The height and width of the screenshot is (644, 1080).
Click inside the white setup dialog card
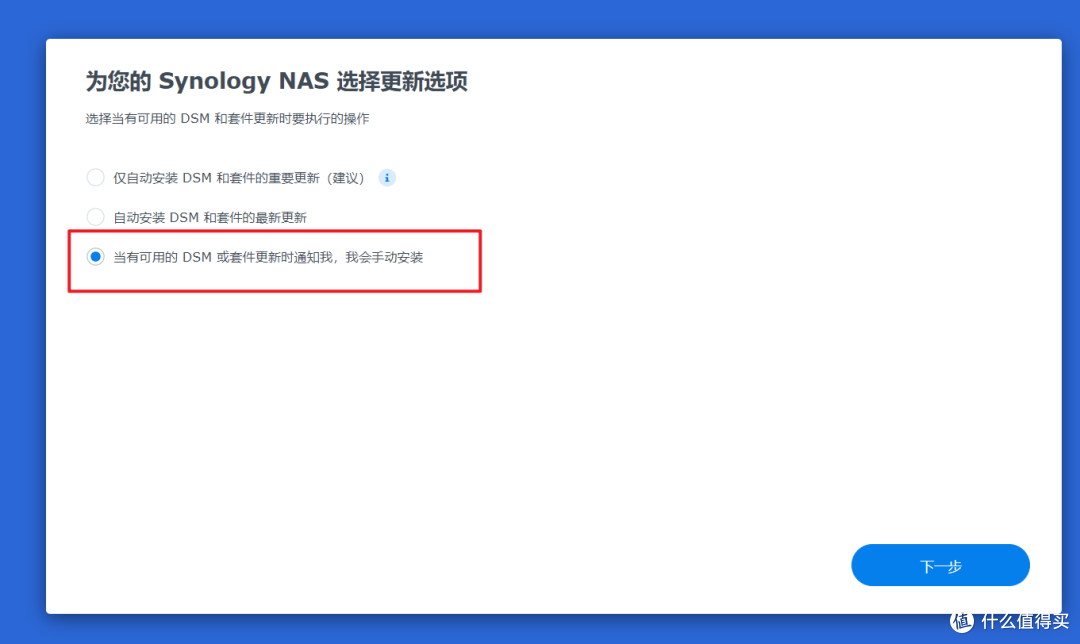(550, 400)
